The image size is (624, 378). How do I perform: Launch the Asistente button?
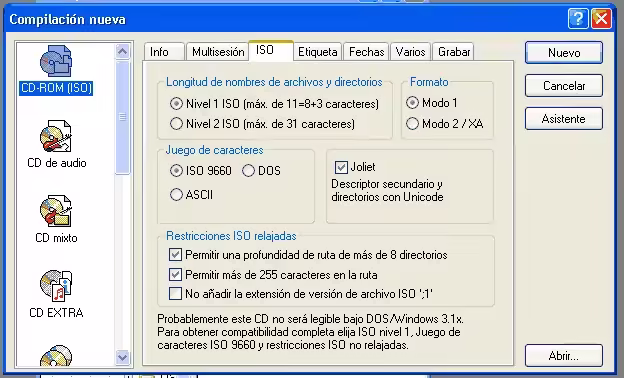[564, 119]
